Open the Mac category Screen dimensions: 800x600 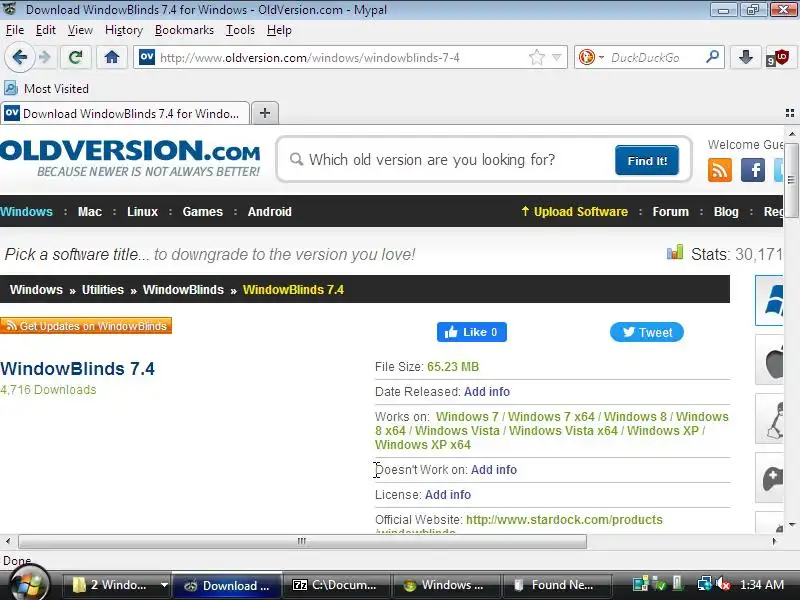[x=90, y=211]
